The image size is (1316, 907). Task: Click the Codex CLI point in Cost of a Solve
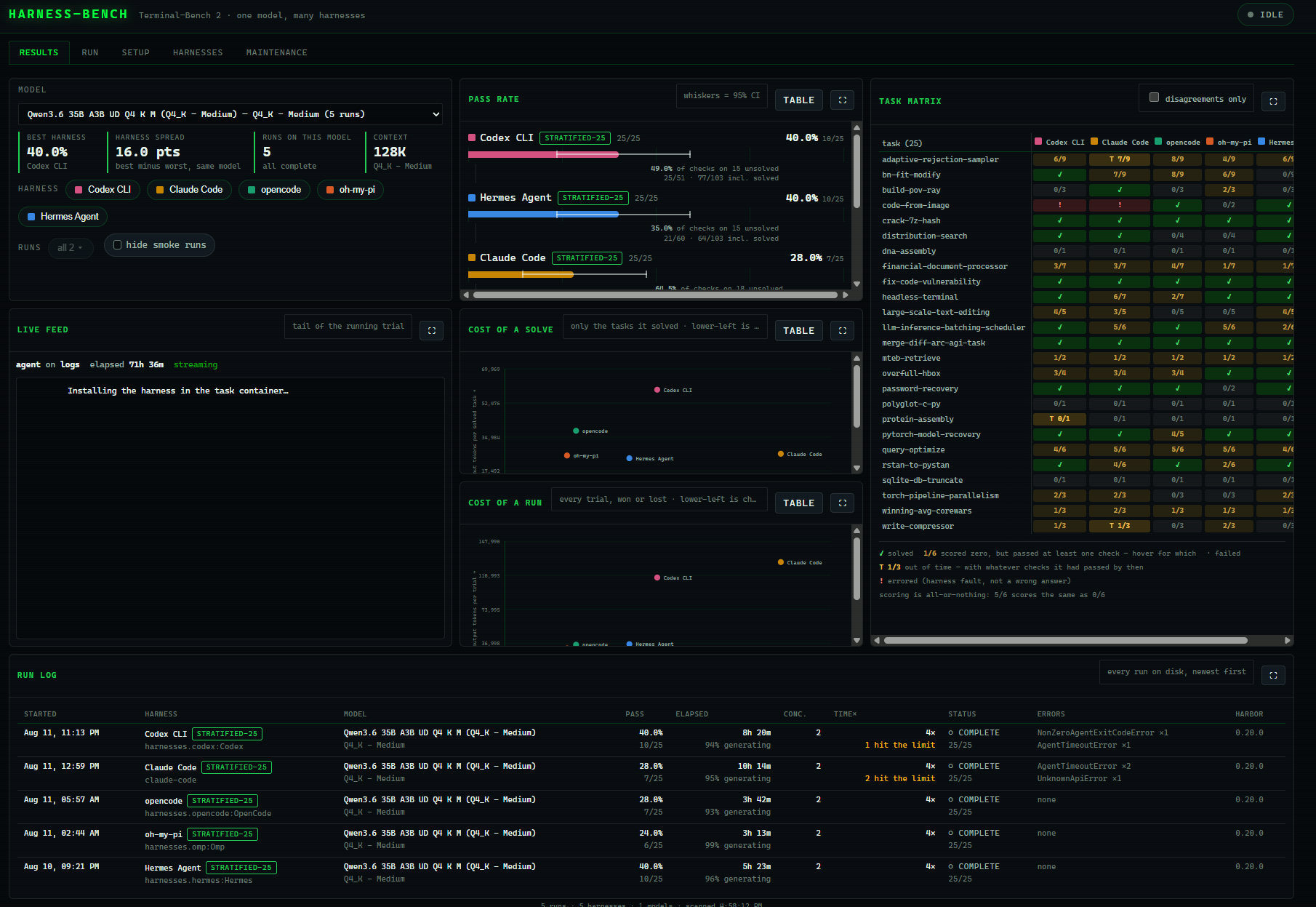(657, 390)
